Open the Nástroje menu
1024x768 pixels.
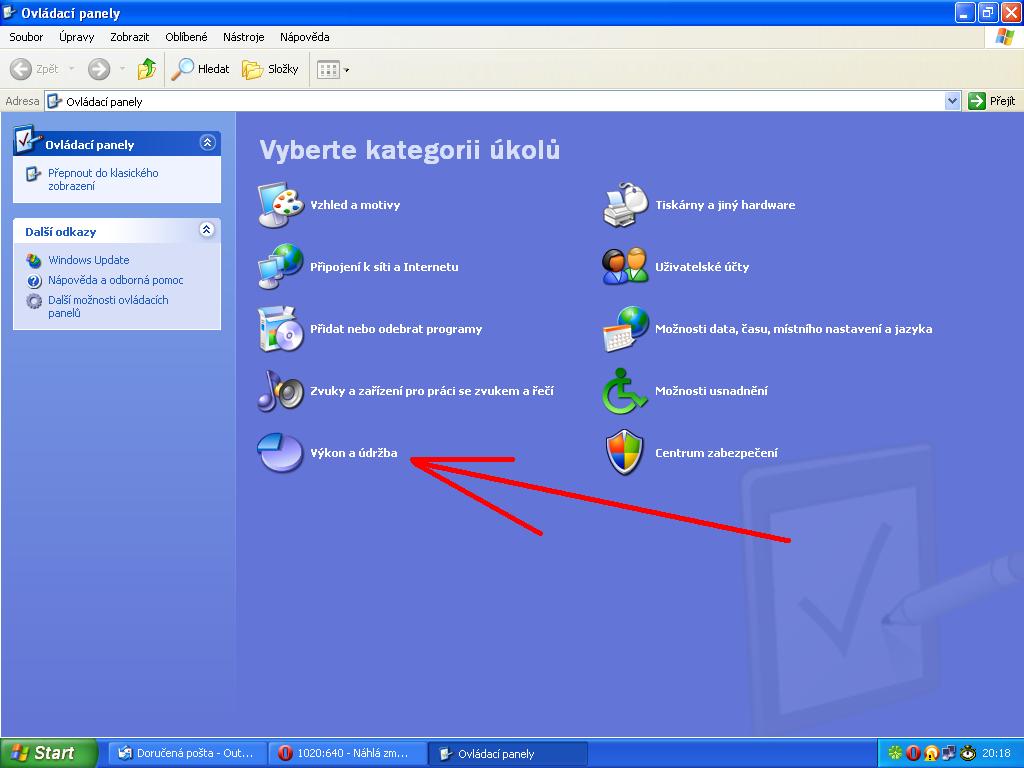tap(244, 37)
